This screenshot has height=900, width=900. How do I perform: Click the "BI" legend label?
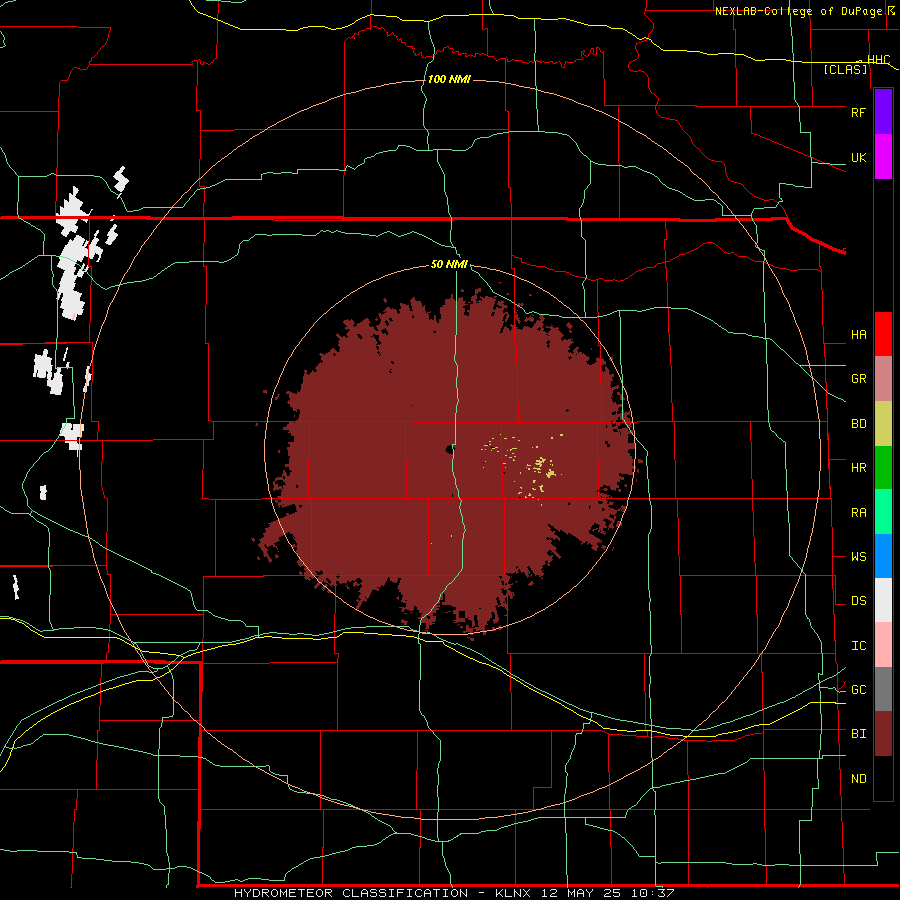[x=858, y=734]
